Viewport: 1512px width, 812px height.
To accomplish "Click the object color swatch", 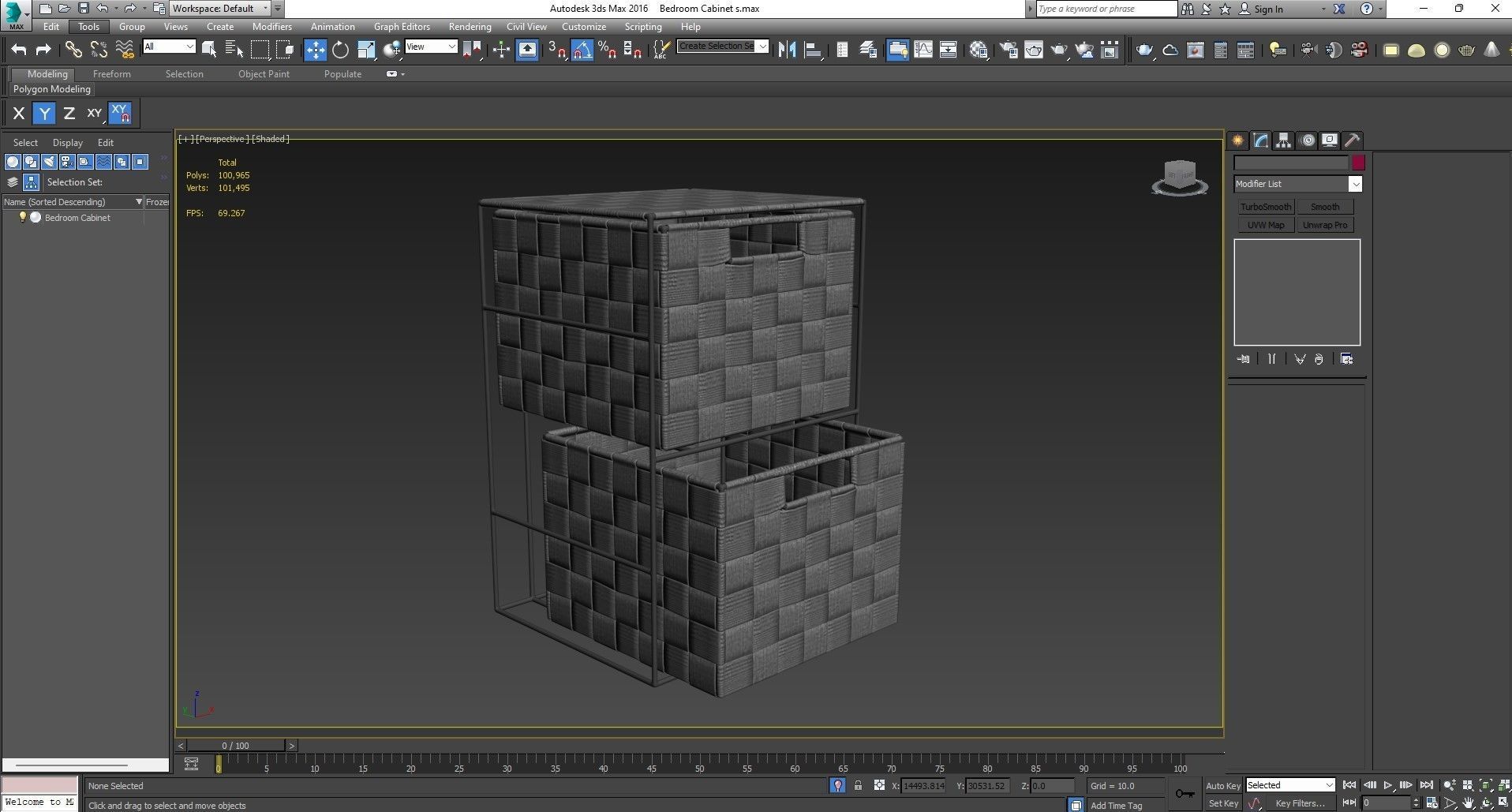I will tap(1358, 163).
